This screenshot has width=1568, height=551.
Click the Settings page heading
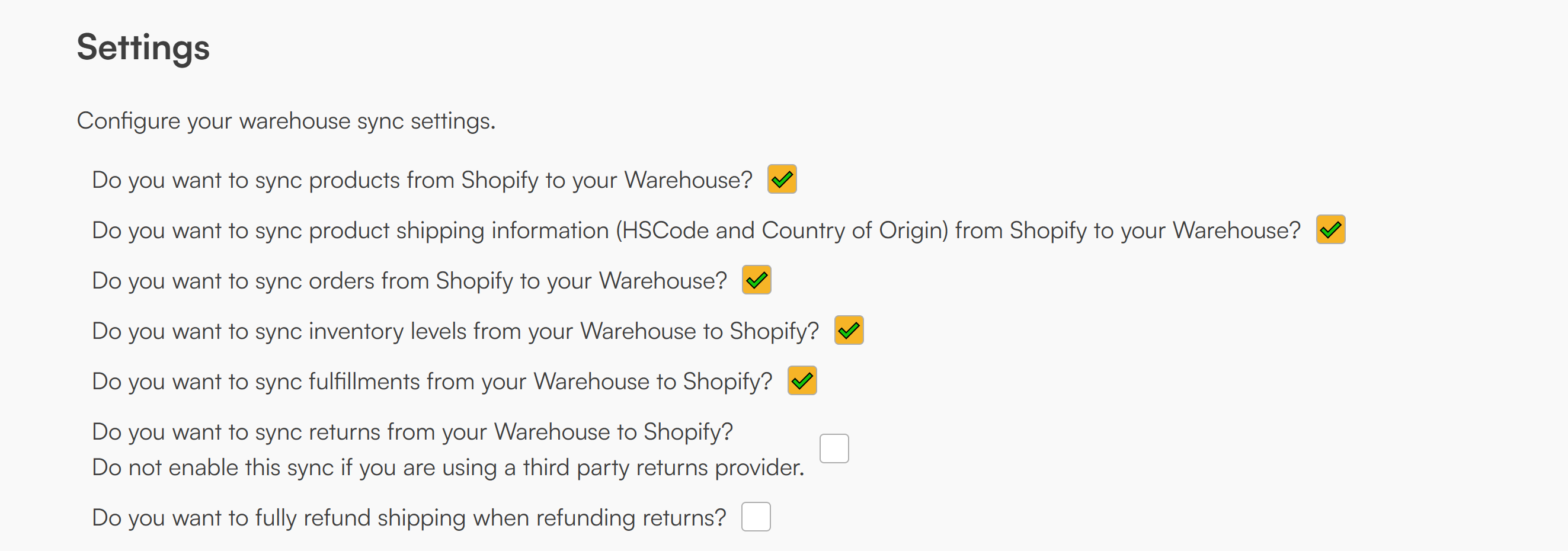[142, 47]
